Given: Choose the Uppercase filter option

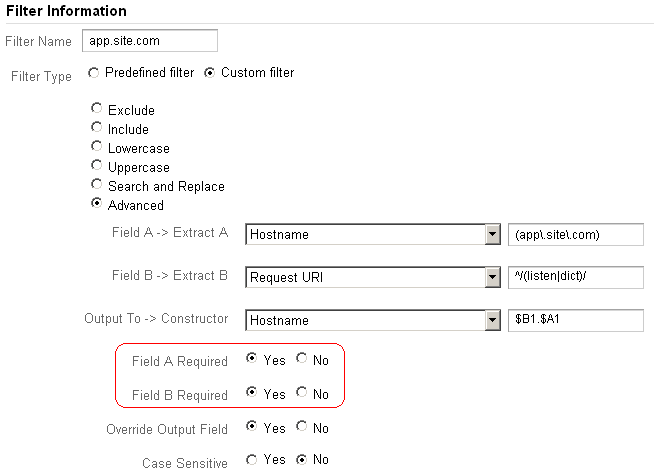Looking at the screenshot, I should tap(97, 166).
